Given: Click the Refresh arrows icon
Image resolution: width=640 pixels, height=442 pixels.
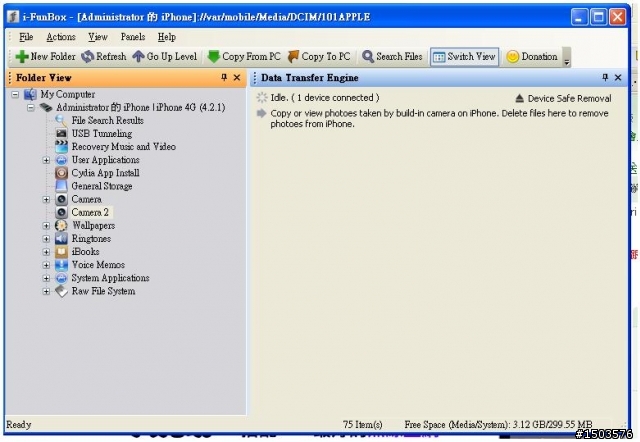Looking at the screenshot, I should 87,57.
